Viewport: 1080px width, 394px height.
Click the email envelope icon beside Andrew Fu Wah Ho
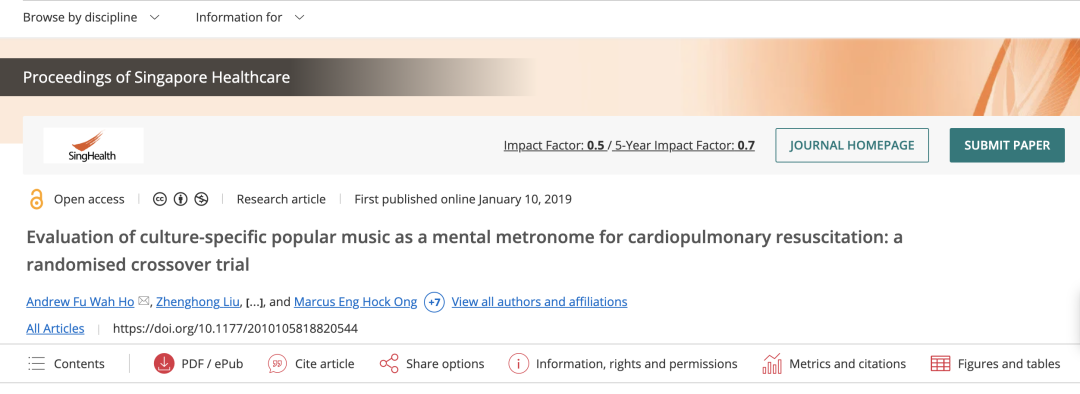(x=143, y=301)
